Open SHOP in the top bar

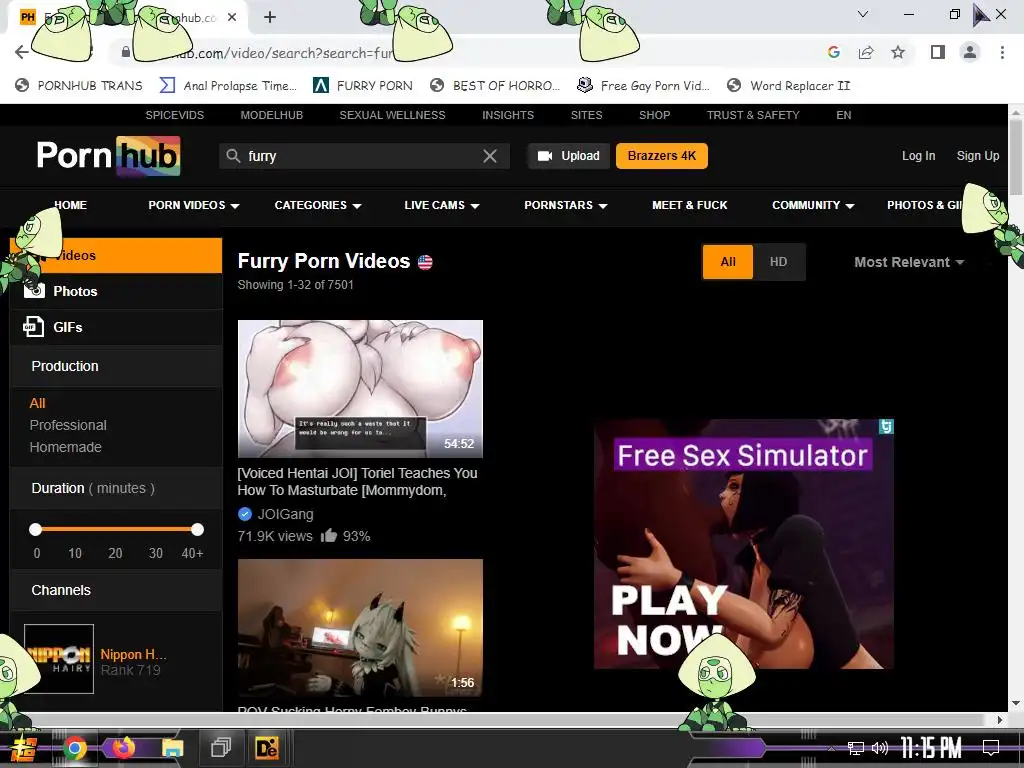pyautogui.click(x=654, y=115)
